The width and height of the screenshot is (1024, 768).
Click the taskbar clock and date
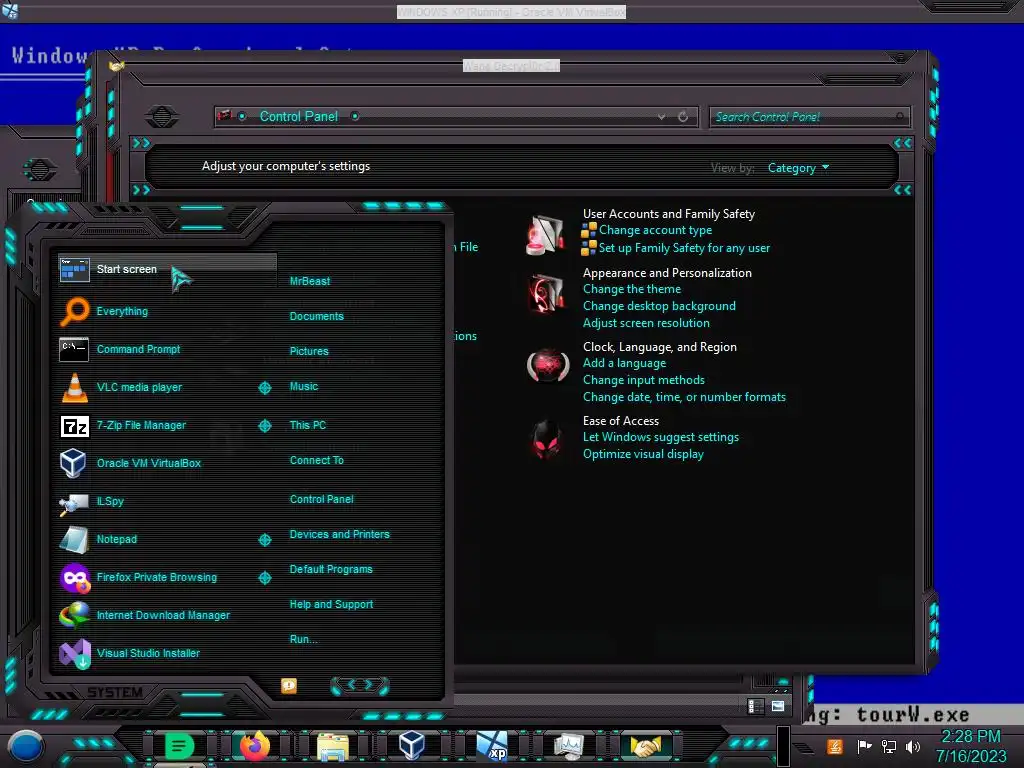pos(971,746)
